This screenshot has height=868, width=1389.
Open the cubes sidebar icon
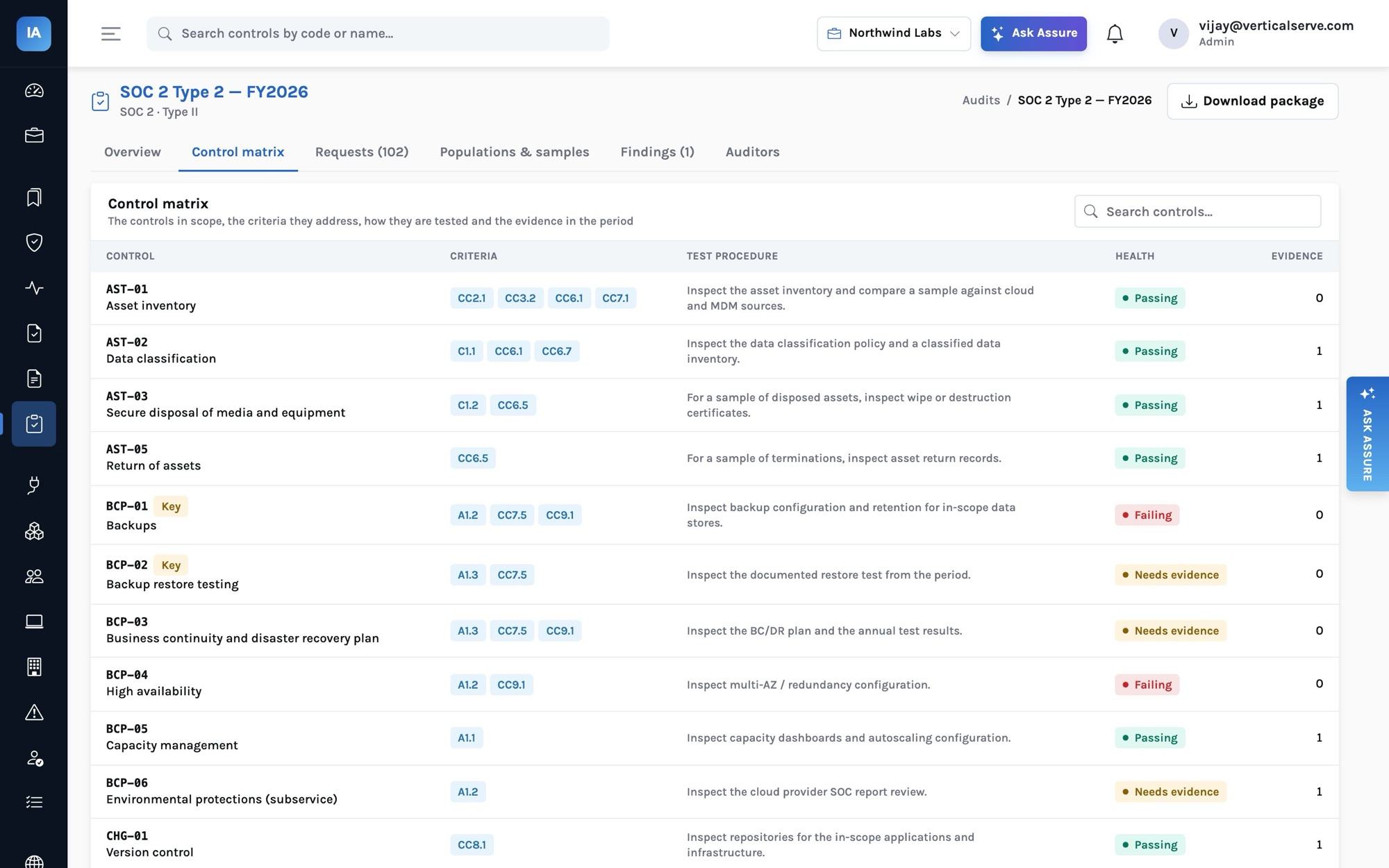34,531
